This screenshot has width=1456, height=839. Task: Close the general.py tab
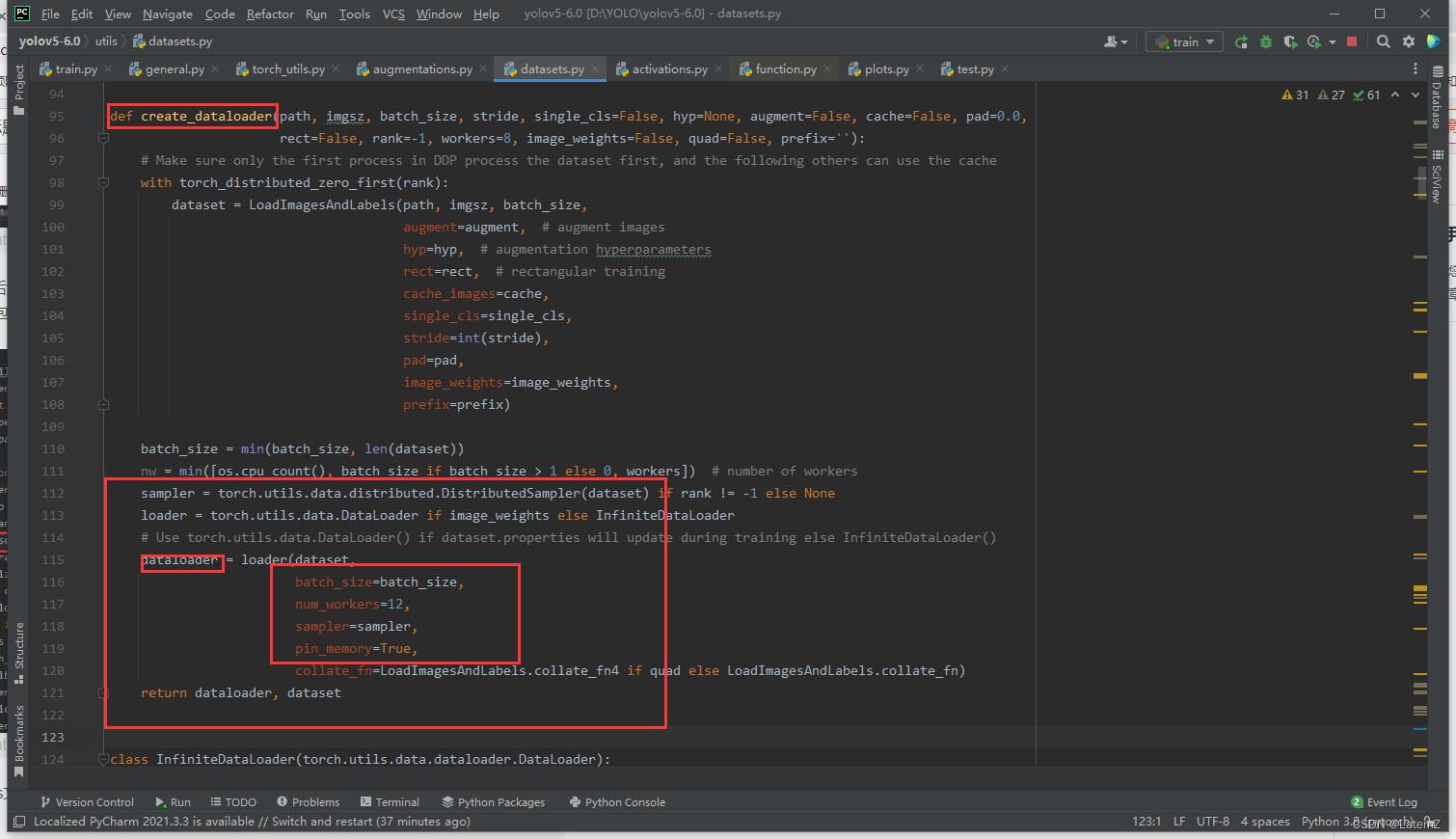[215, 68]
